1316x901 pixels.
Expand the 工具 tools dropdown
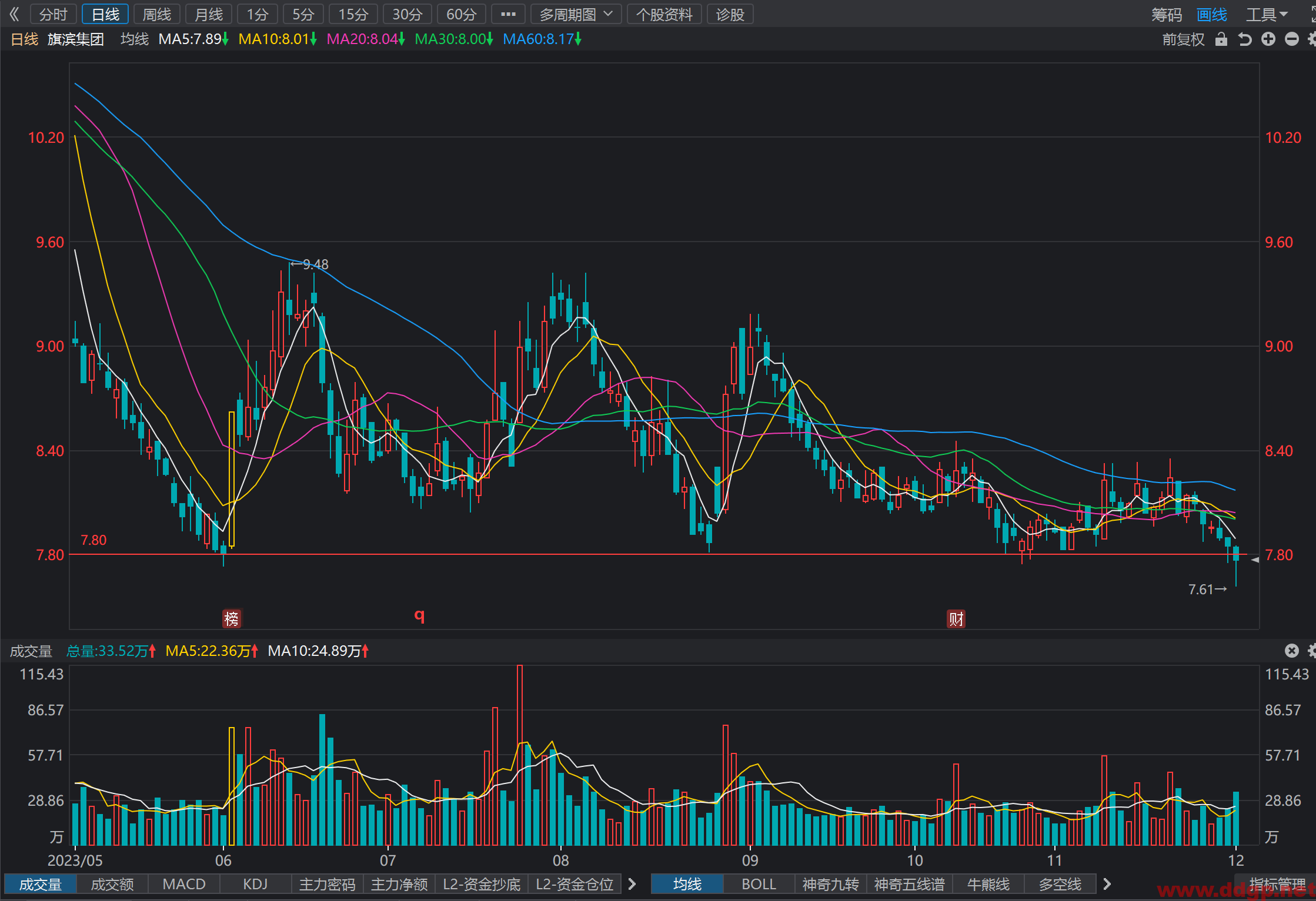coord(1267,14)
